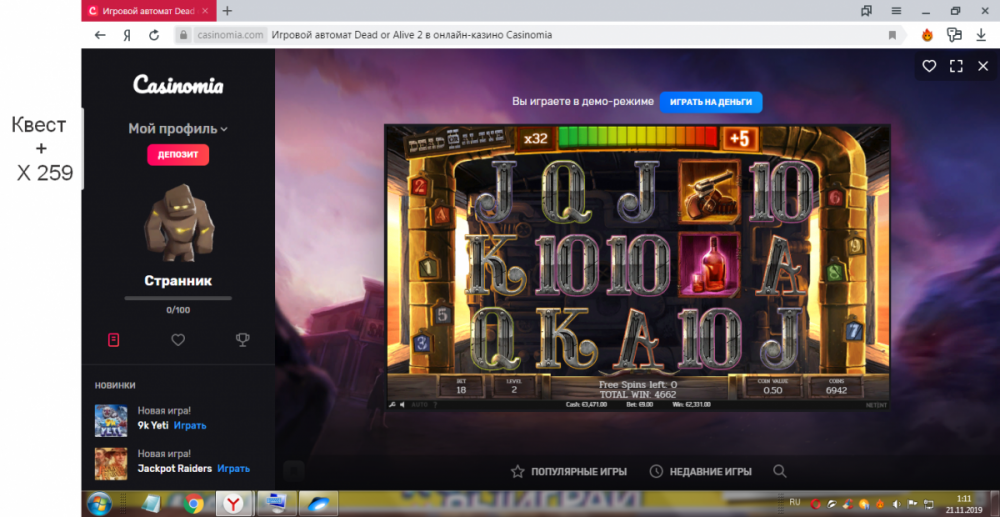Screen dimensions: 1000x517
Task: Enter fullscreen mode for the game
Action: click(x=956, y=66)
